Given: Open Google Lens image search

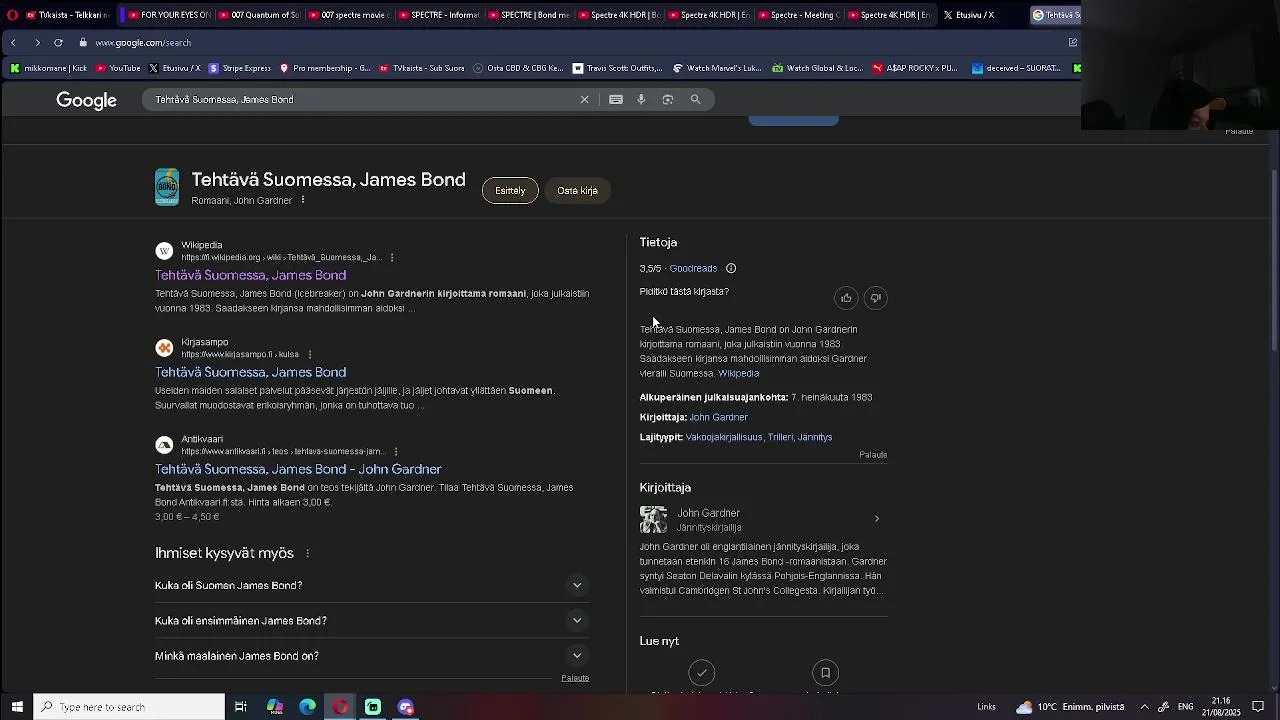Looking at the screenshot, I should pos(668,100).
